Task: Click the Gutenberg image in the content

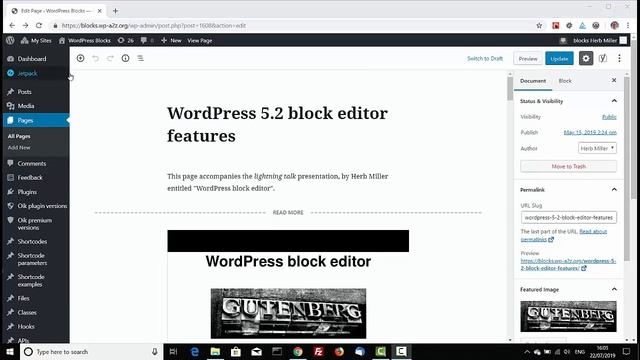Action: pos(288,313)
